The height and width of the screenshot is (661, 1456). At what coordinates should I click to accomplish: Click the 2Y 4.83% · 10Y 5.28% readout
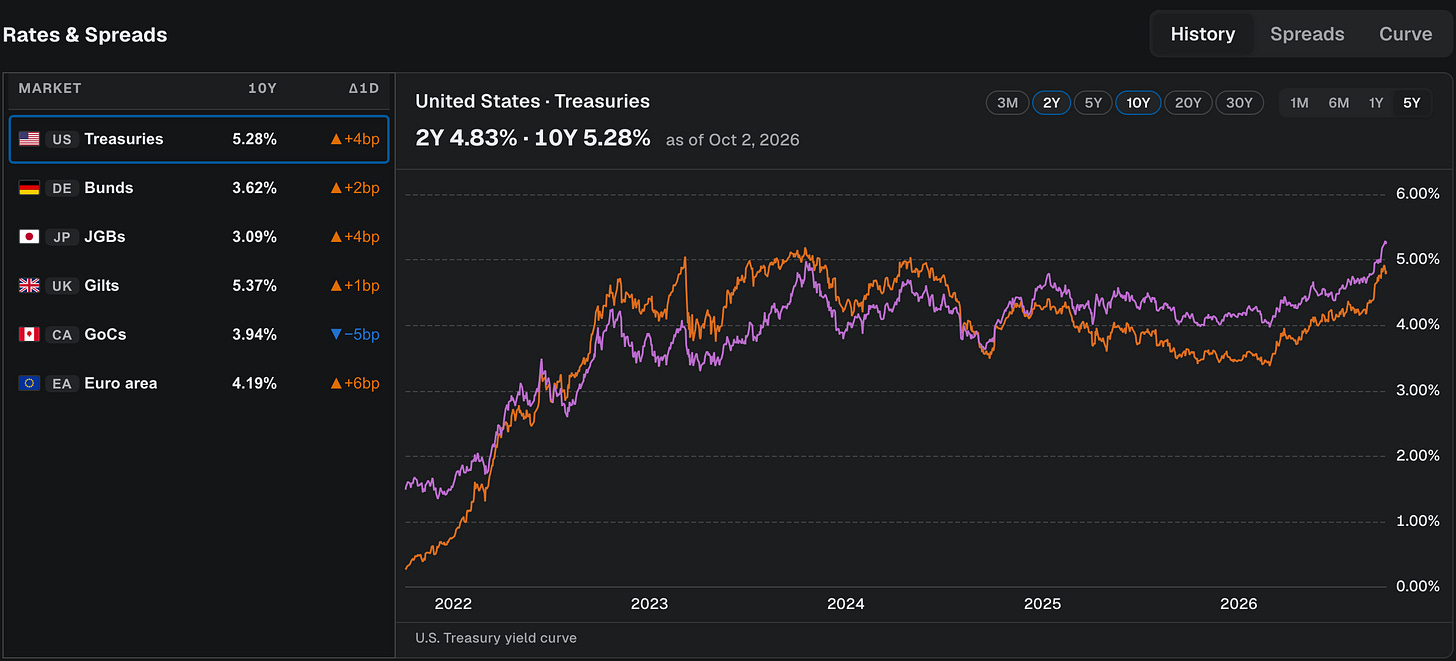click(533, 138)
